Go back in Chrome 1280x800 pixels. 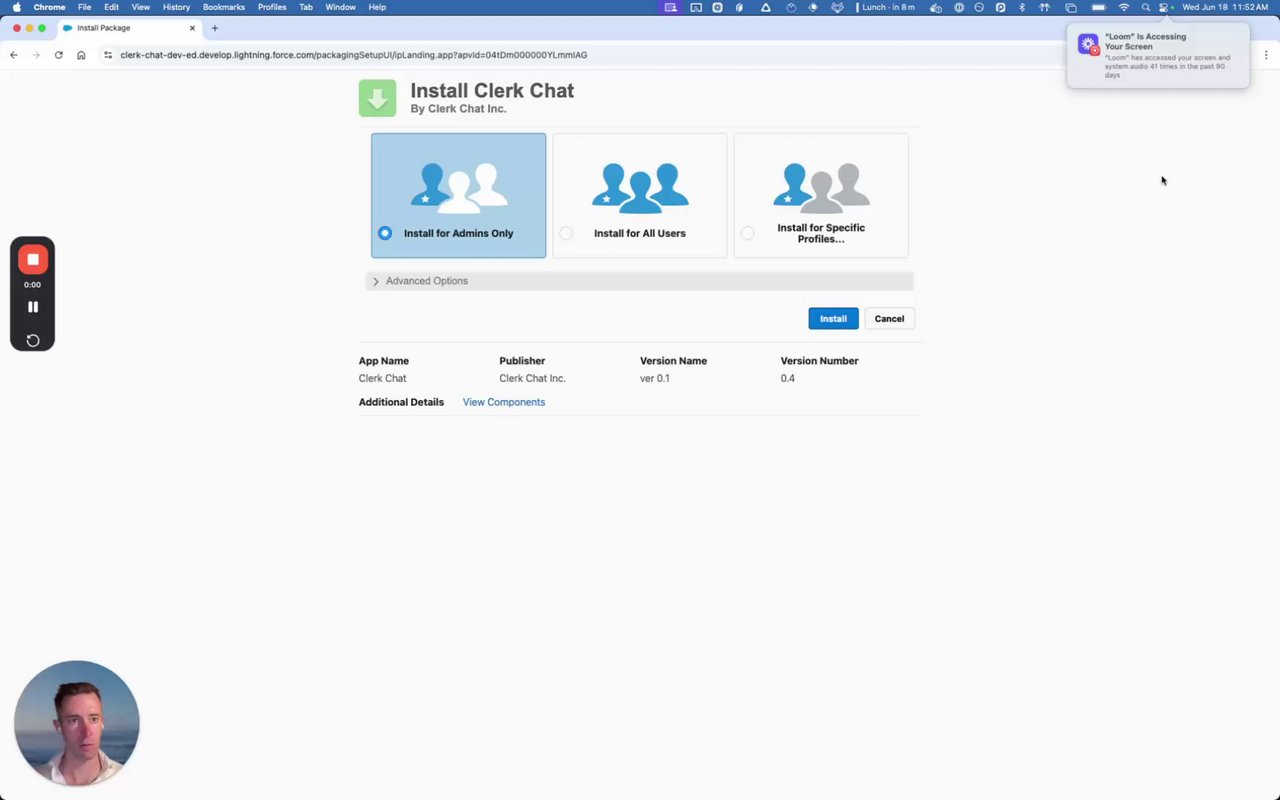pos(14,55)
